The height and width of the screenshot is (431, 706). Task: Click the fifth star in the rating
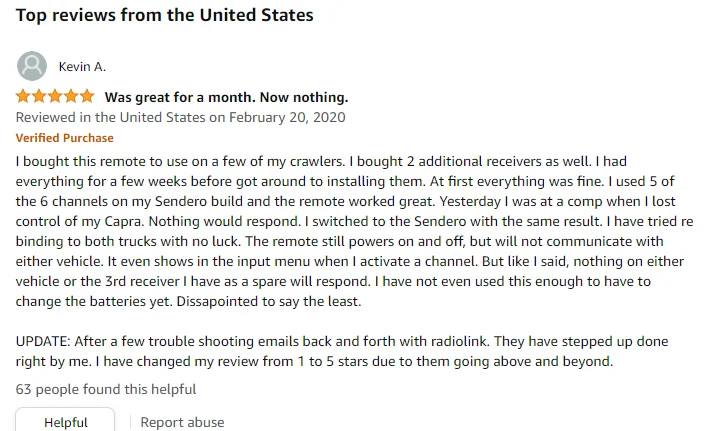[x=88, y=97]
